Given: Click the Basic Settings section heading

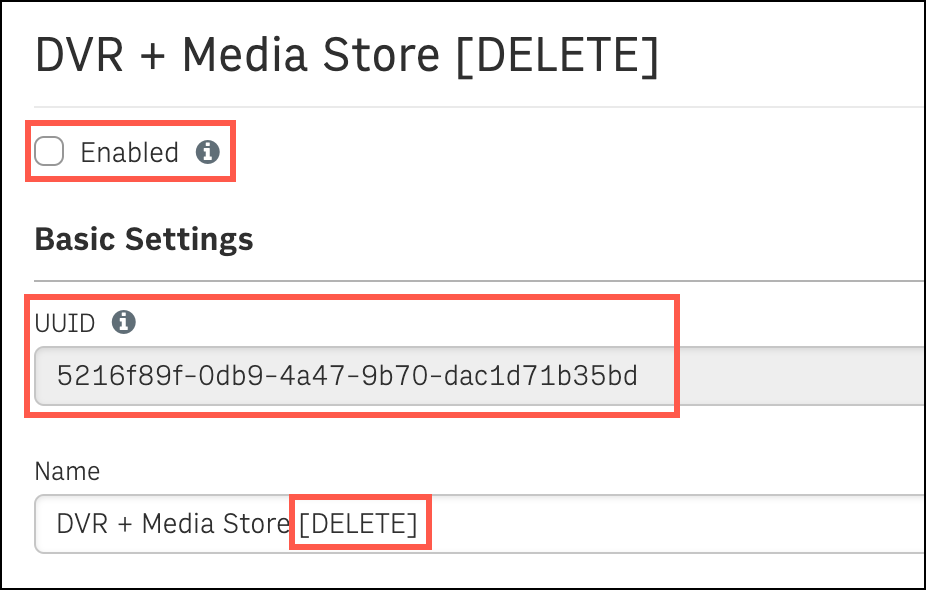Looking at the screenshot, I should tap(144, 239).
